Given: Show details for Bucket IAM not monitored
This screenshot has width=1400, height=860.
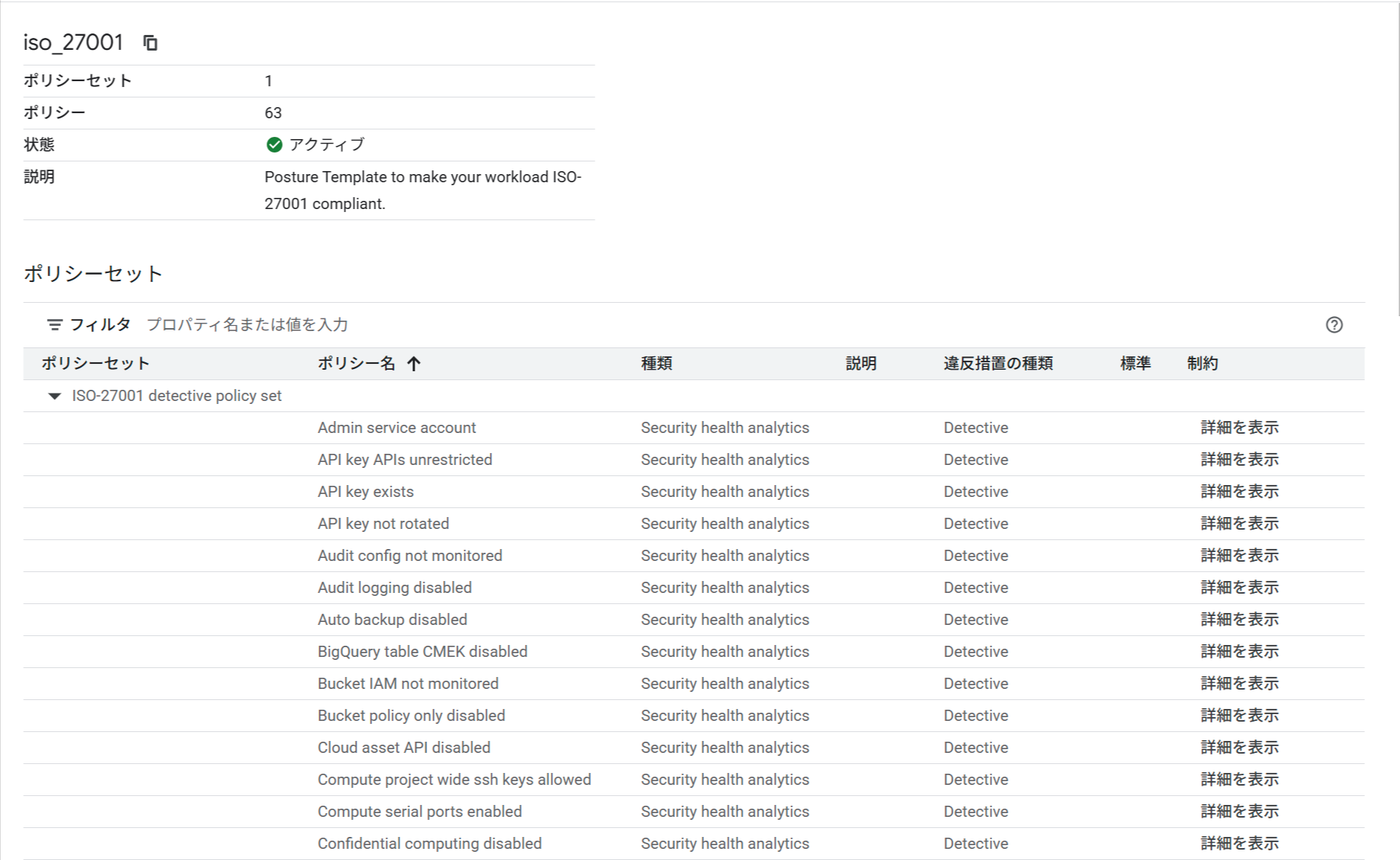Looking at the screenshot, I should point(1239,684).
